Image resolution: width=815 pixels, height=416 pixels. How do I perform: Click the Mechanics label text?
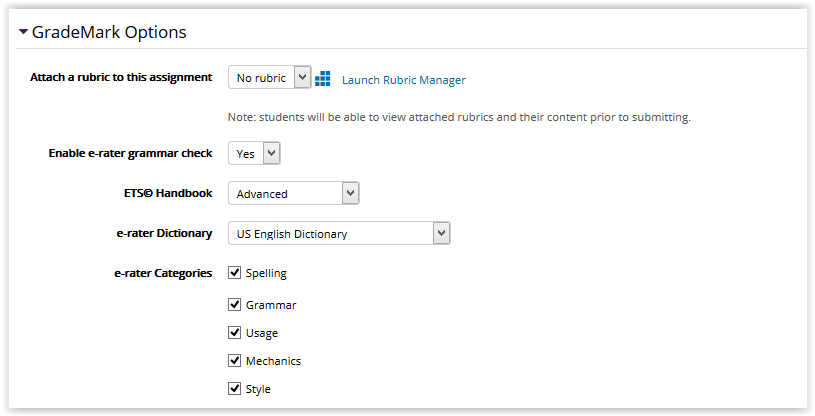coord(273,361)
